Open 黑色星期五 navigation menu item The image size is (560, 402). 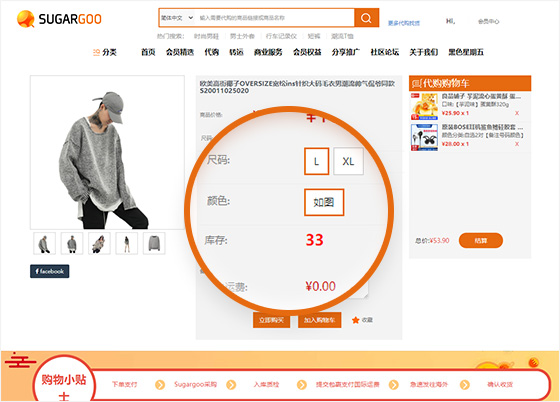pos(466,52)
